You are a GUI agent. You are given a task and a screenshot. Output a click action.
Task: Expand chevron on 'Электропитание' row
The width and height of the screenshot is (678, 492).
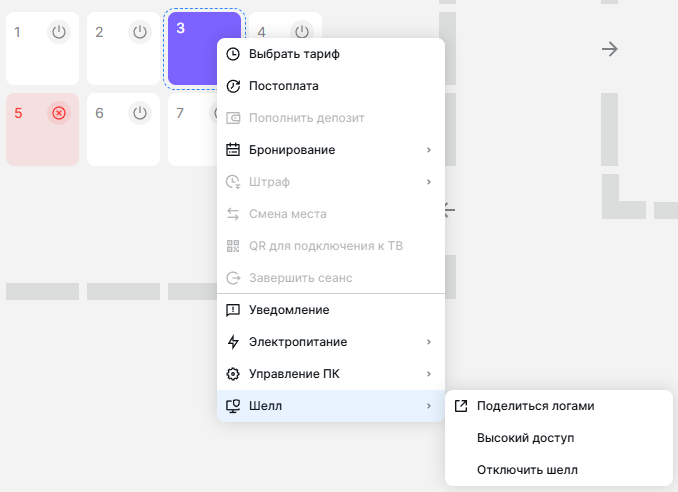pyautogui.click(x=429, y=342)
